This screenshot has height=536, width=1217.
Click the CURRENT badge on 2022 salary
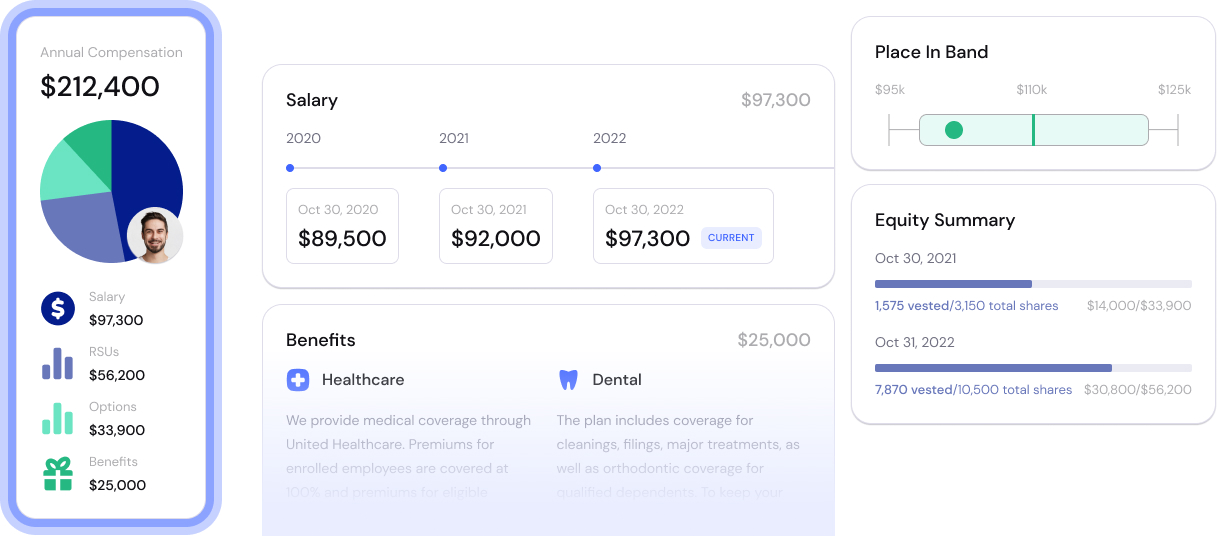pyautogui.click(x=731, y=238)
